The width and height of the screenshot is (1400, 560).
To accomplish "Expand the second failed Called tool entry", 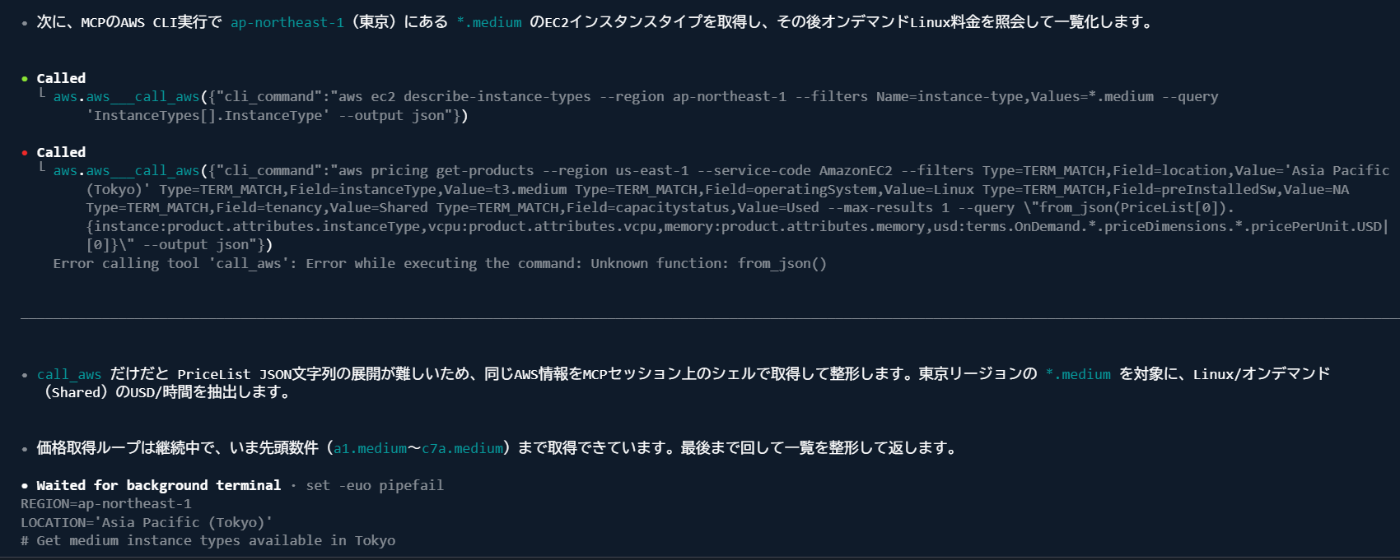I will (61, 152).
